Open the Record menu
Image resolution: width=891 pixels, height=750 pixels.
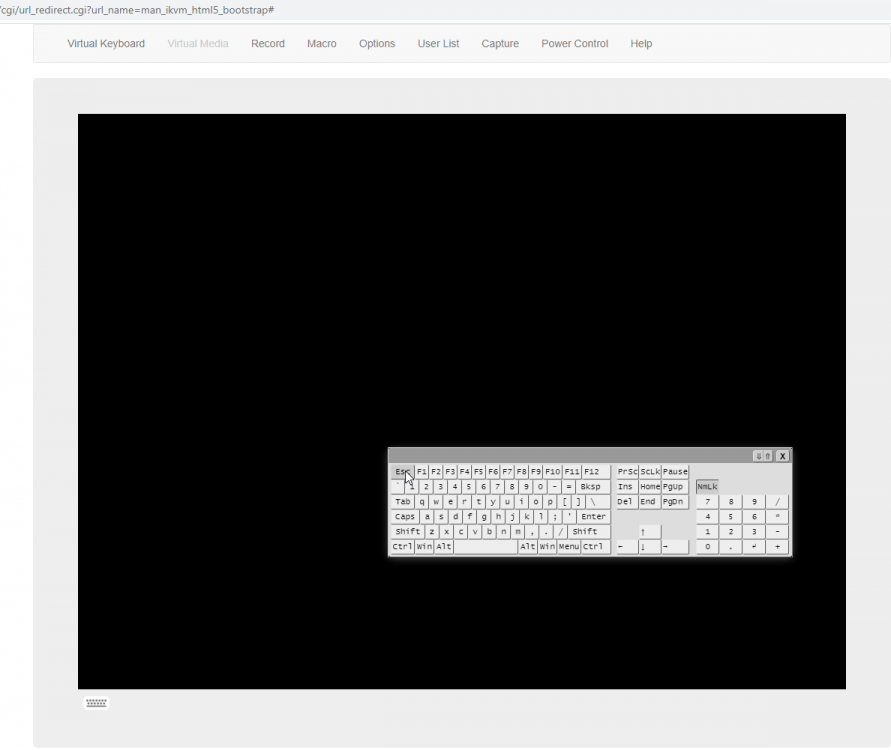(268, 44)
